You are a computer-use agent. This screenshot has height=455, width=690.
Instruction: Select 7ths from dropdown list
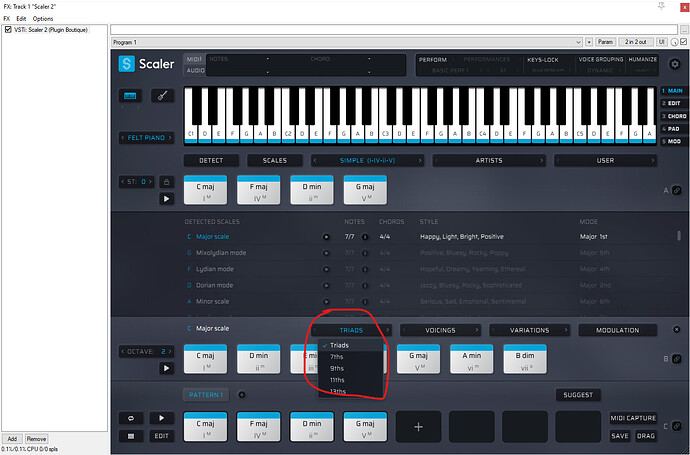[x=350, y=357]
